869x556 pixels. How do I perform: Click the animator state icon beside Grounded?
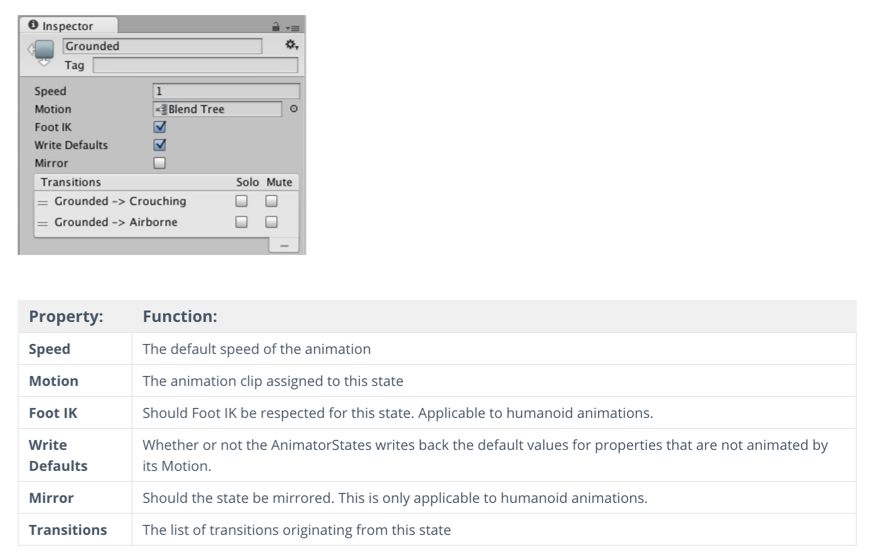(44, 52)
